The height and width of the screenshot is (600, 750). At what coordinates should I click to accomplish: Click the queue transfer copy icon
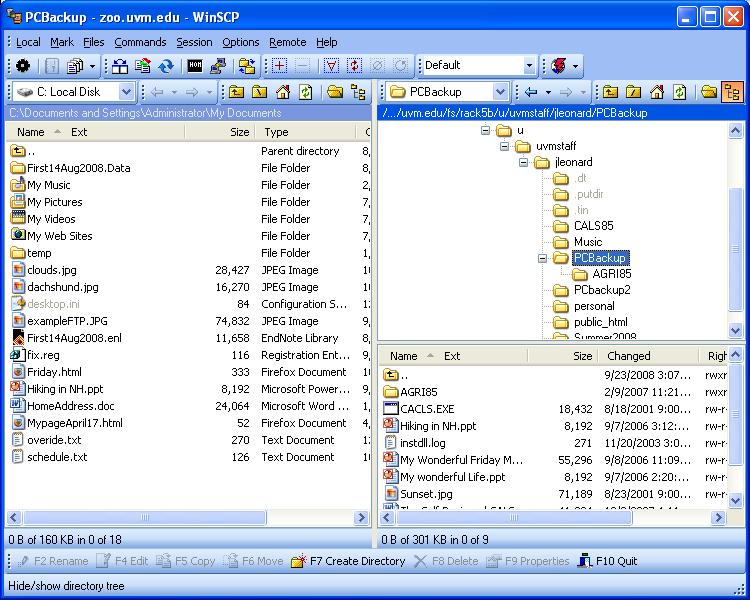coord(75,66)
